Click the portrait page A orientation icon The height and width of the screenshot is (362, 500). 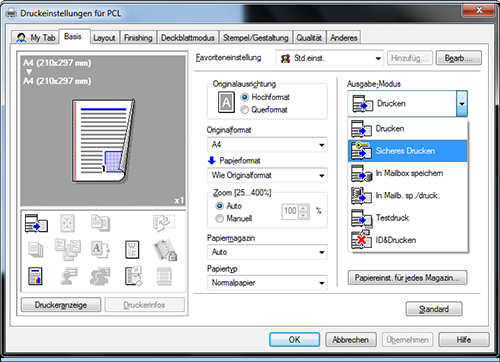click(x=226, y=102)
